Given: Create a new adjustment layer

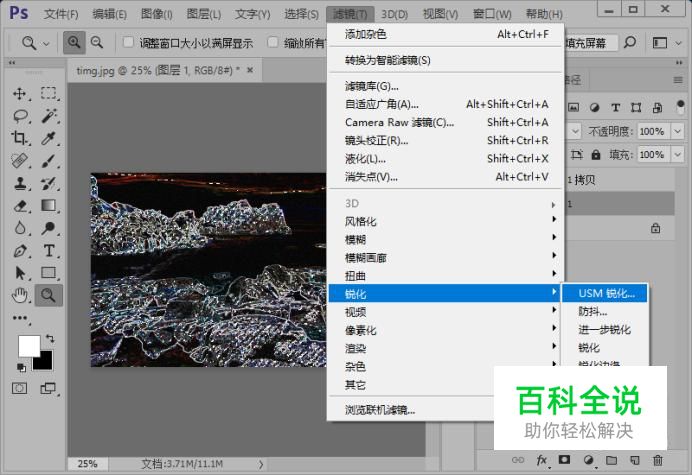Looking at the screenshot, I should point(588,460).
